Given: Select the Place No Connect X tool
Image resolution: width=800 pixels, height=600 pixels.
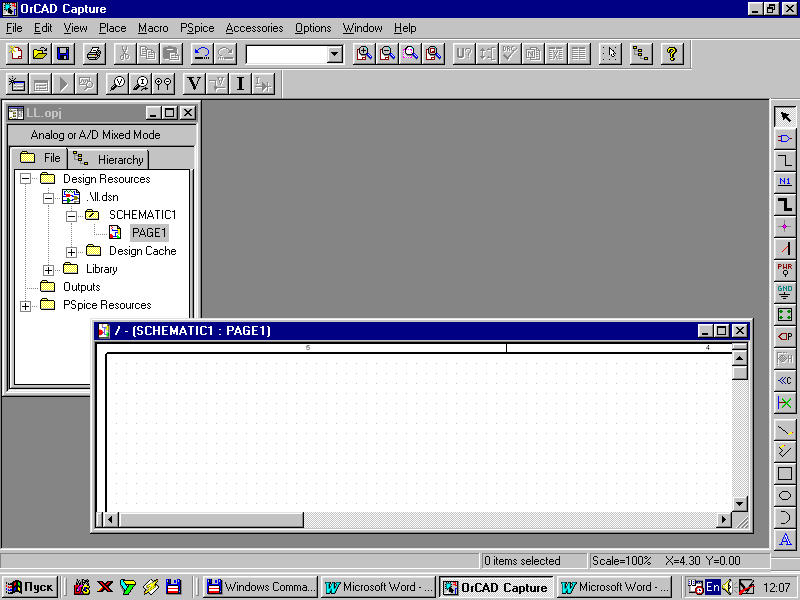Looking at the screenshot, I should point(785,403).
